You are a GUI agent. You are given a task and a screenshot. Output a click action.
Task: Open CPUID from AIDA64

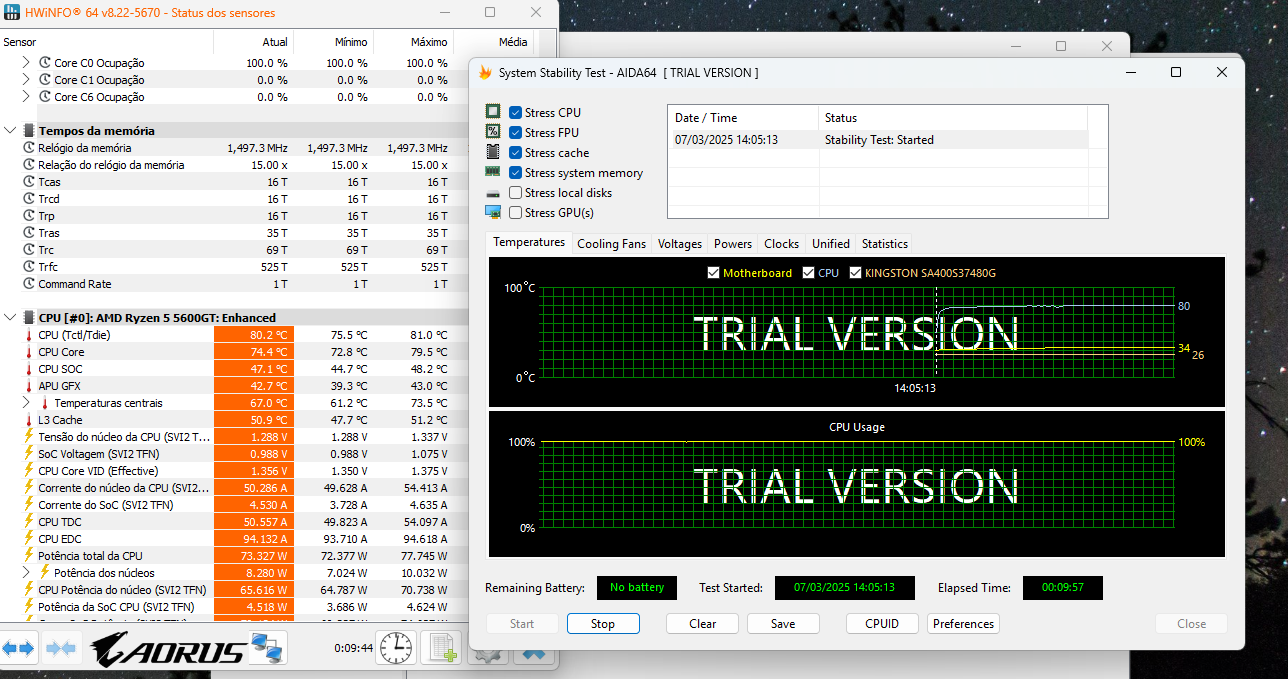[x=882, y=623]
